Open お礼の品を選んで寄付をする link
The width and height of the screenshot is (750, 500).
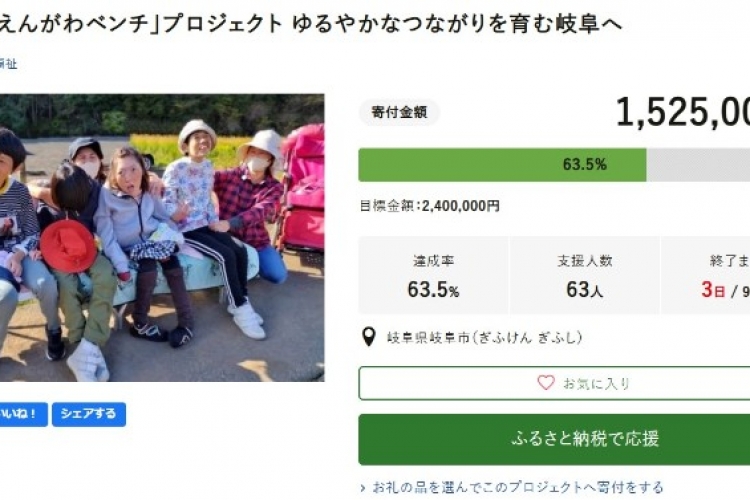[517, 488]
